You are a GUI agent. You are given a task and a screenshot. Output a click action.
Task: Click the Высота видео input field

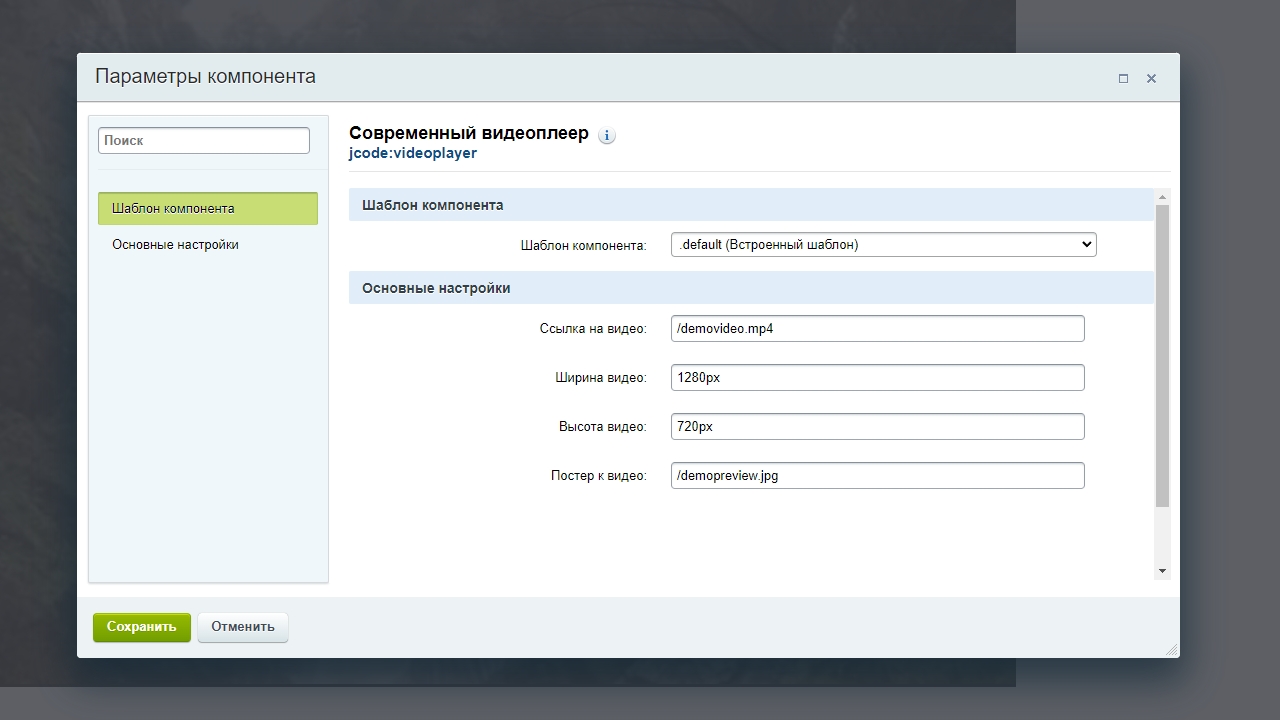click(877, 426)
